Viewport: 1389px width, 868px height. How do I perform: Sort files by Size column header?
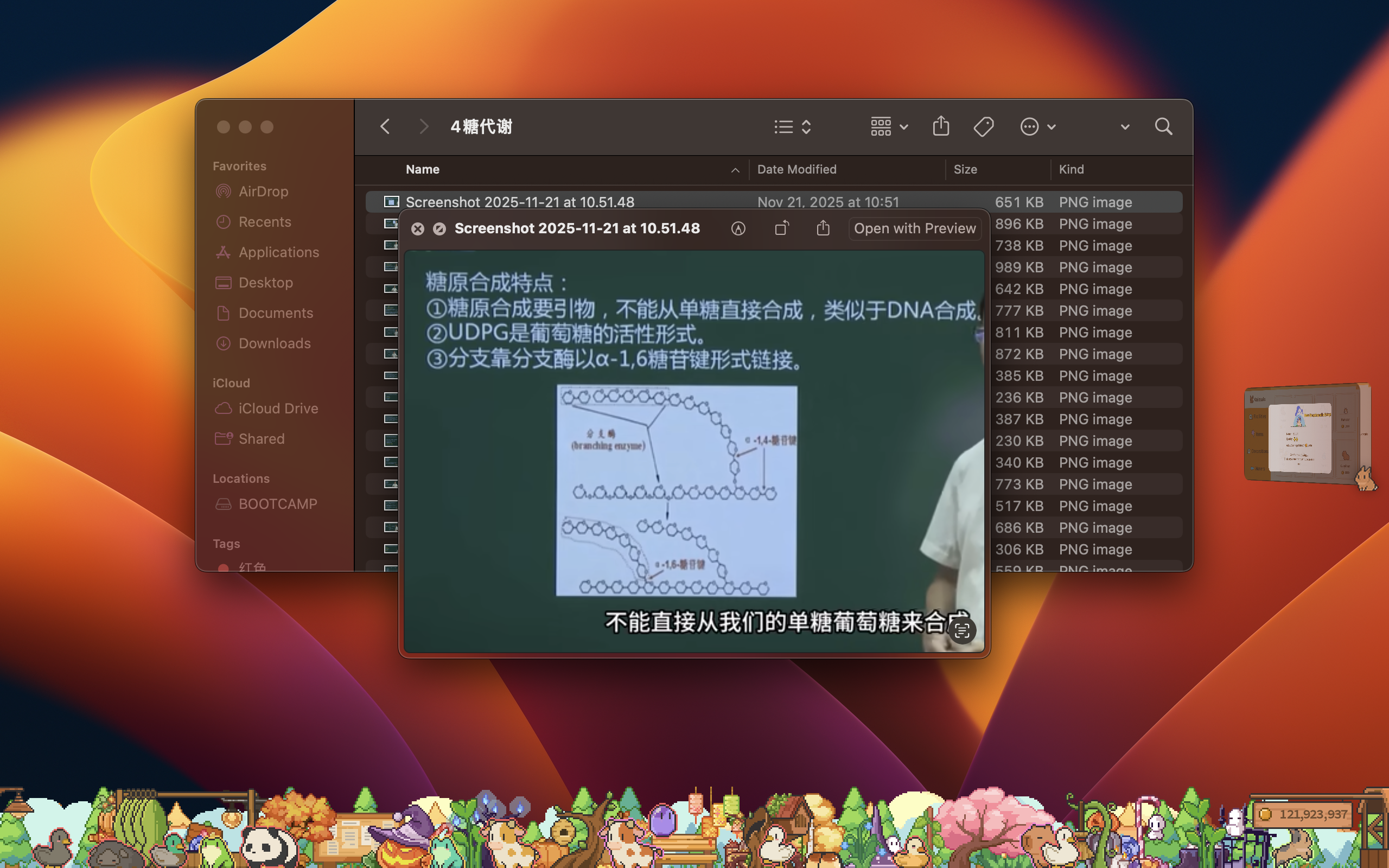[x=965, y=169]
